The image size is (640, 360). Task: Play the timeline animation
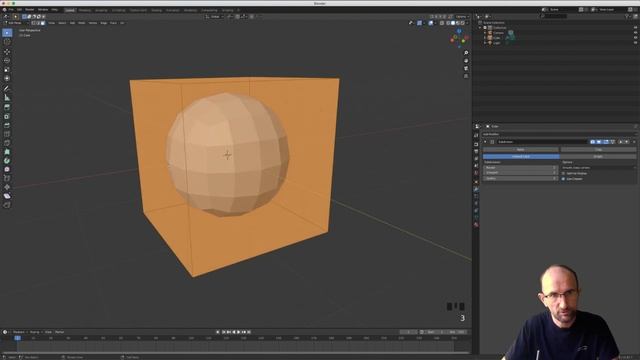[x=239, y=332]
